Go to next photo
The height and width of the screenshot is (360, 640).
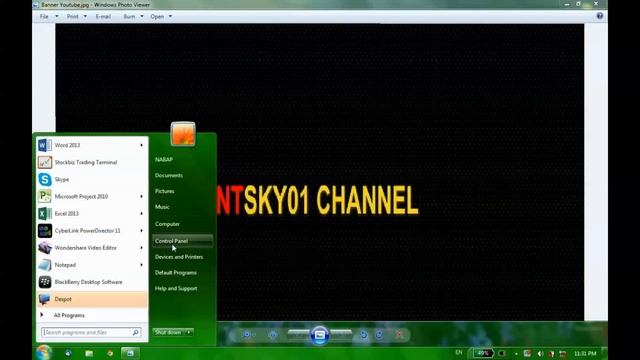(341, 334)
